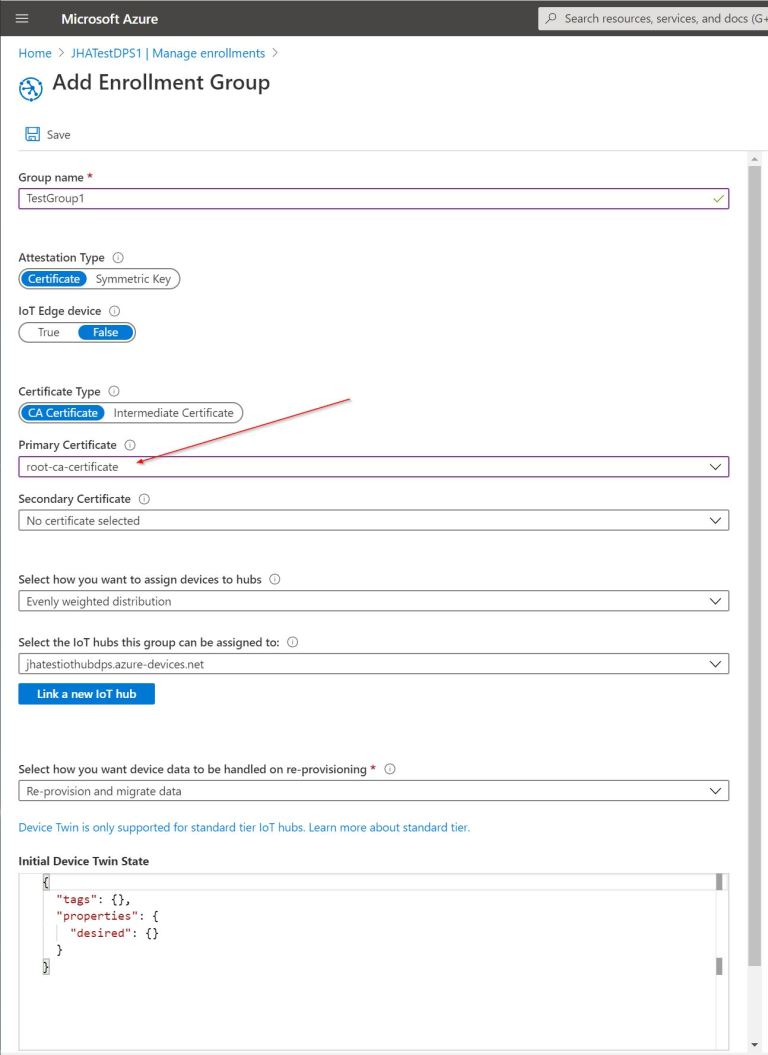The height and width of the screenshot is (1055, 768).
Task: Open the Secondary Certificate dropdown
Action: coord(716,520)
